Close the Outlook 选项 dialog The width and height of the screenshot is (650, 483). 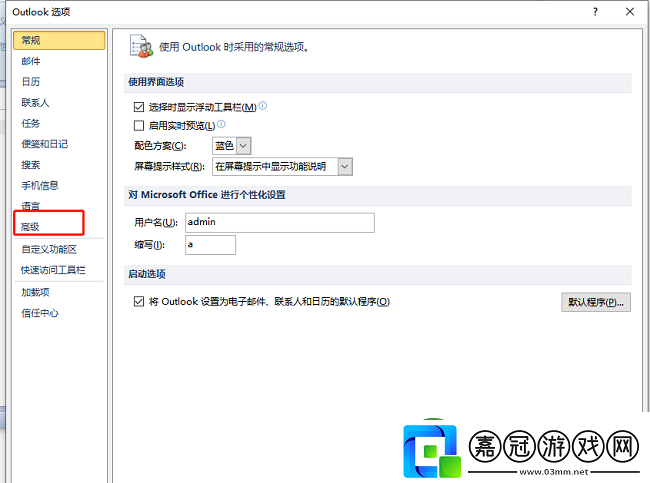(630, 12)
